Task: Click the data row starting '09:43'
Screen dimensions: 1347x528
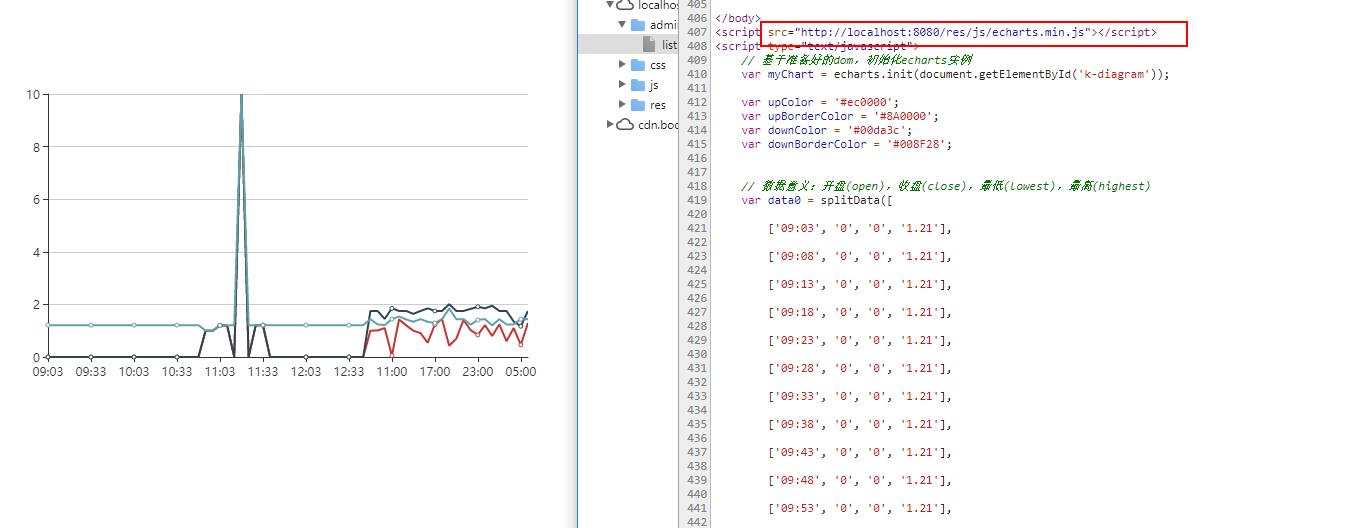Action: [860, 452]
